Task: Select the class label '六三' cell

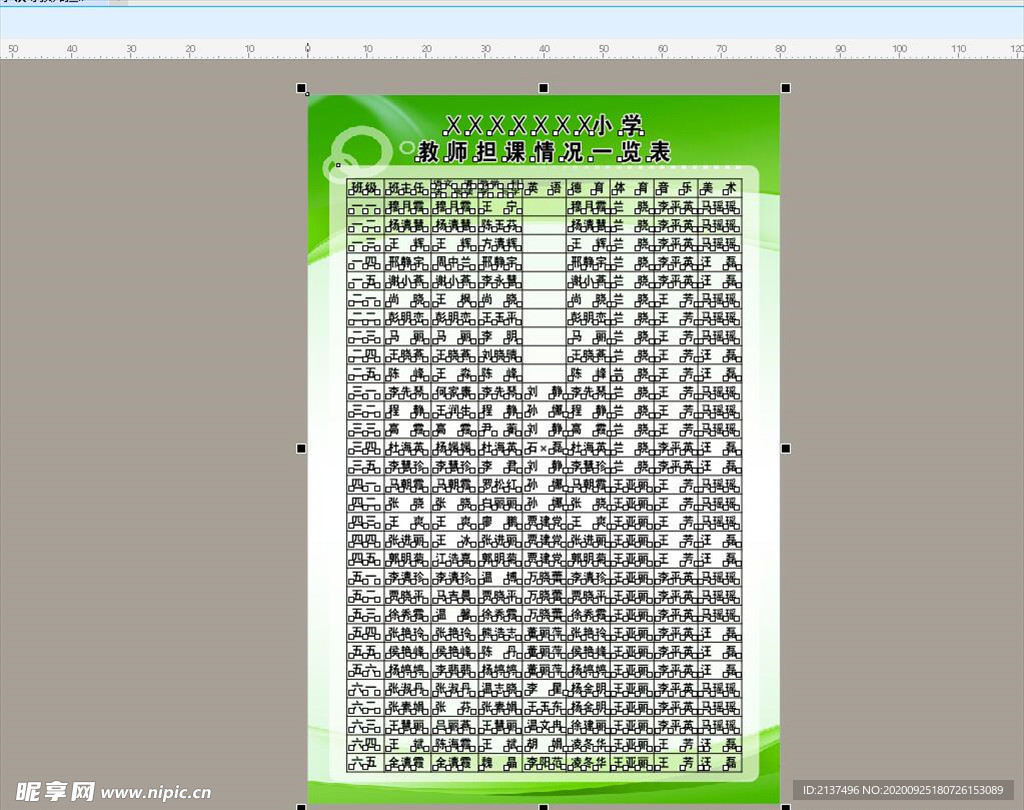Action: [x=365, y=726]
